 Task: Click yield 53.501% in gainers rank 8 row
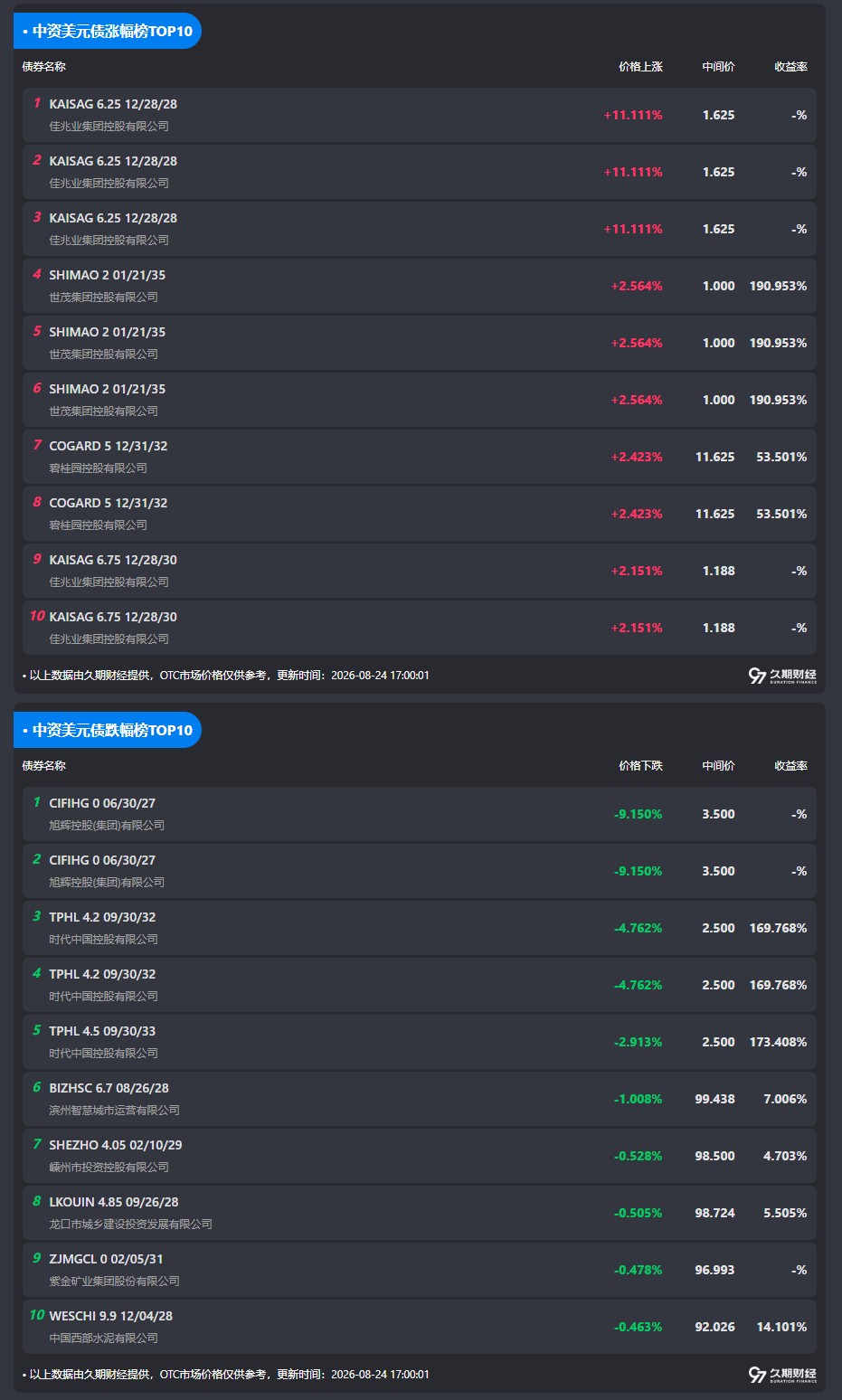(781, 514)
